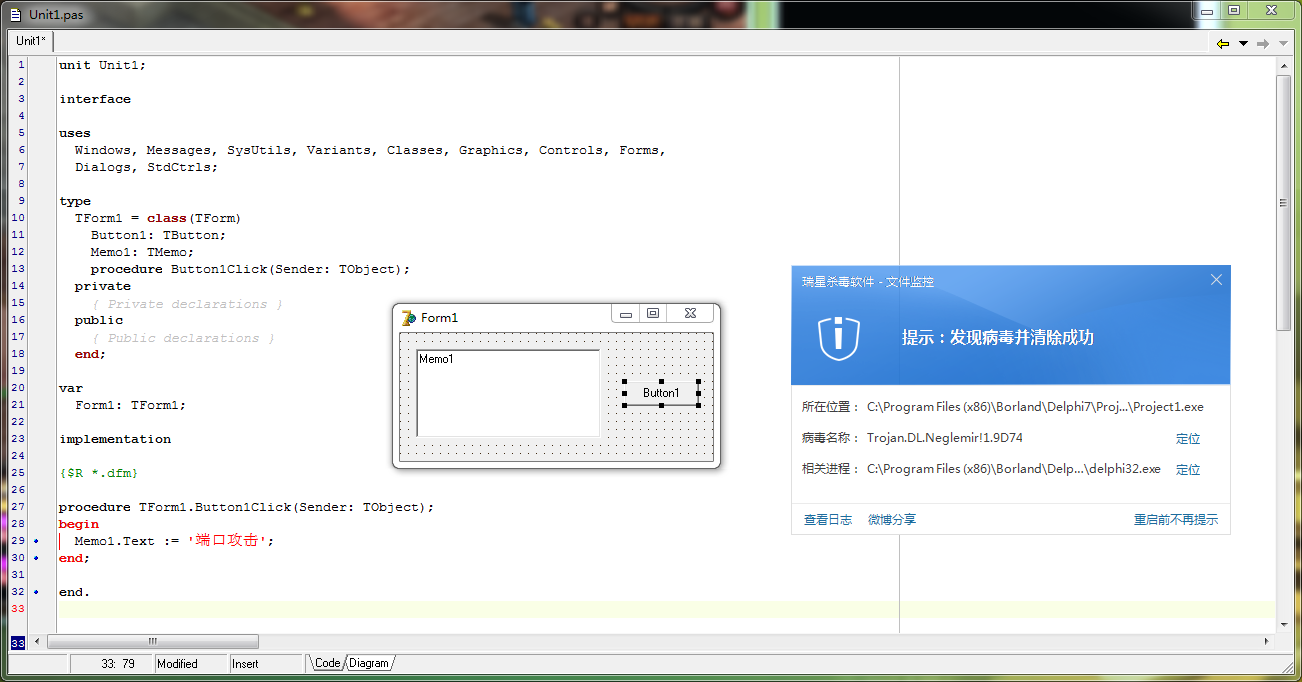This screenshot has height=682, width=1302.
Task: Maximize the Form1 designer window
Action: click(x=653, y=314)
